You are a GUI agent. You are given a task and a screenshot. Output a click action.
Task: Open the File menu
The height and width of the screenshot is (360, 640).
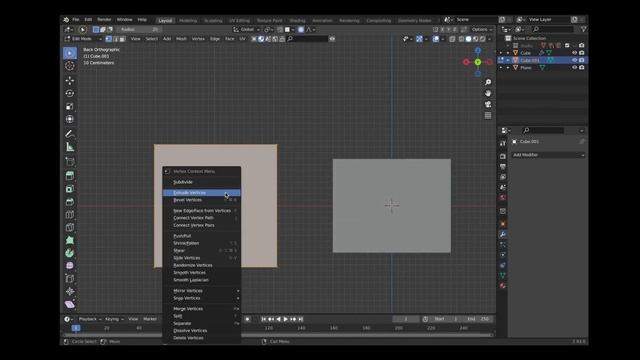tap(76, 20)
